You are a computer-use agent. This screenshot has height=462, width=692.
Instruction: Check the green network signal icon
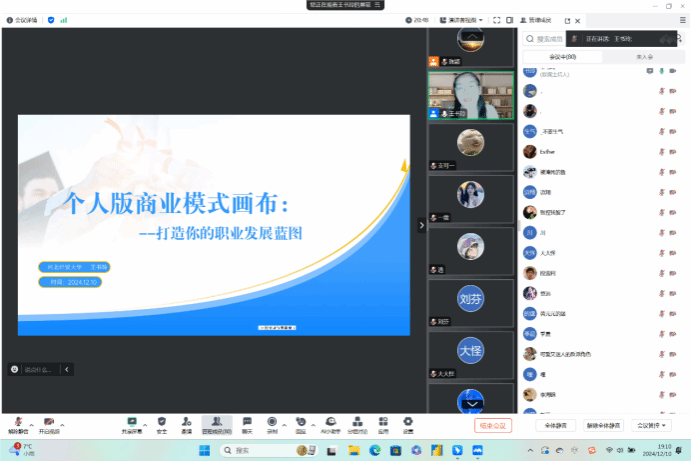[64, 20]
